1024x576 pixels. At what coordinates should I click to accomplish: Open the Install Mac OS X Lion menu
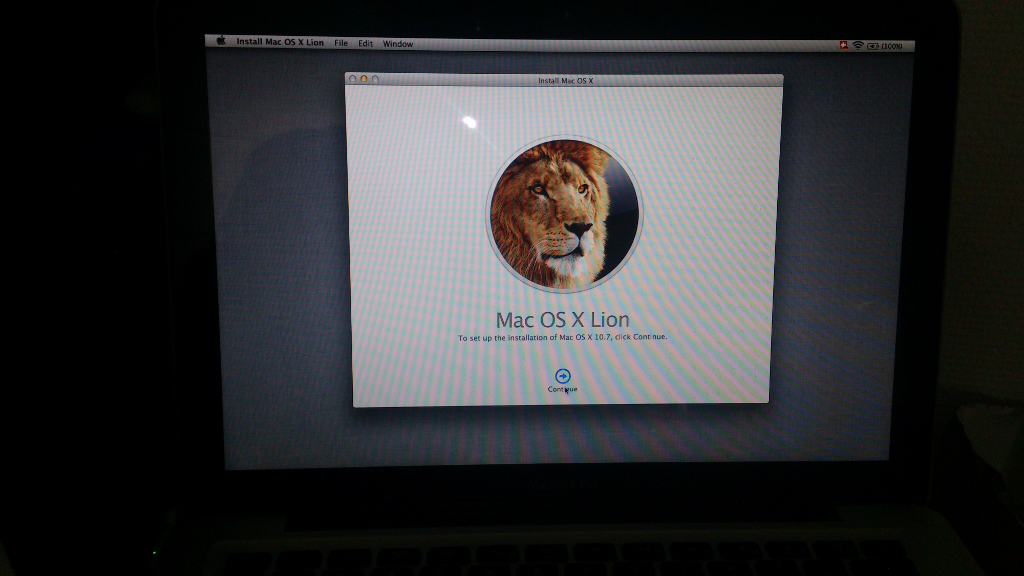280,42
